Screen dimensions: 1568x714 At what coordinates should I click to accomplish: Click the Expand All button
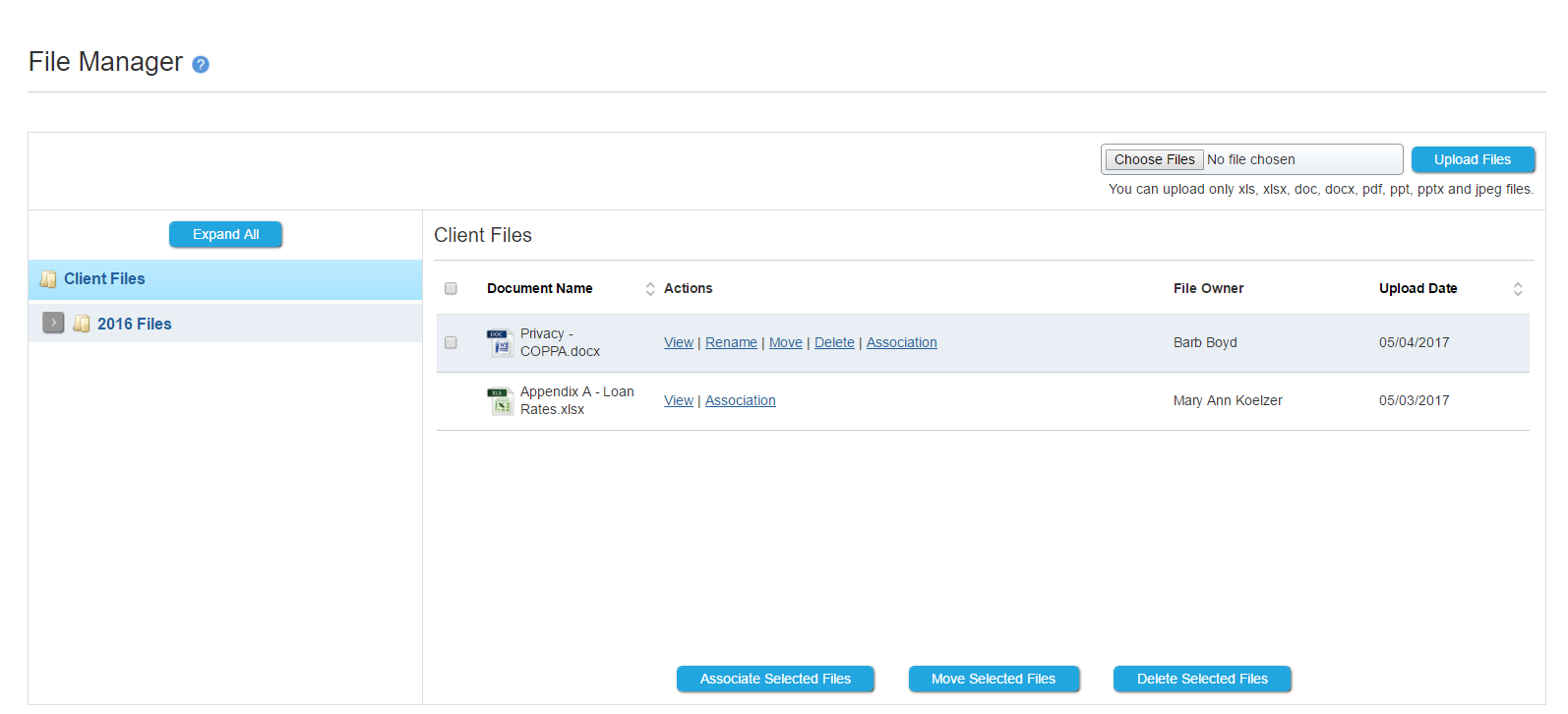tap(225, 234)
